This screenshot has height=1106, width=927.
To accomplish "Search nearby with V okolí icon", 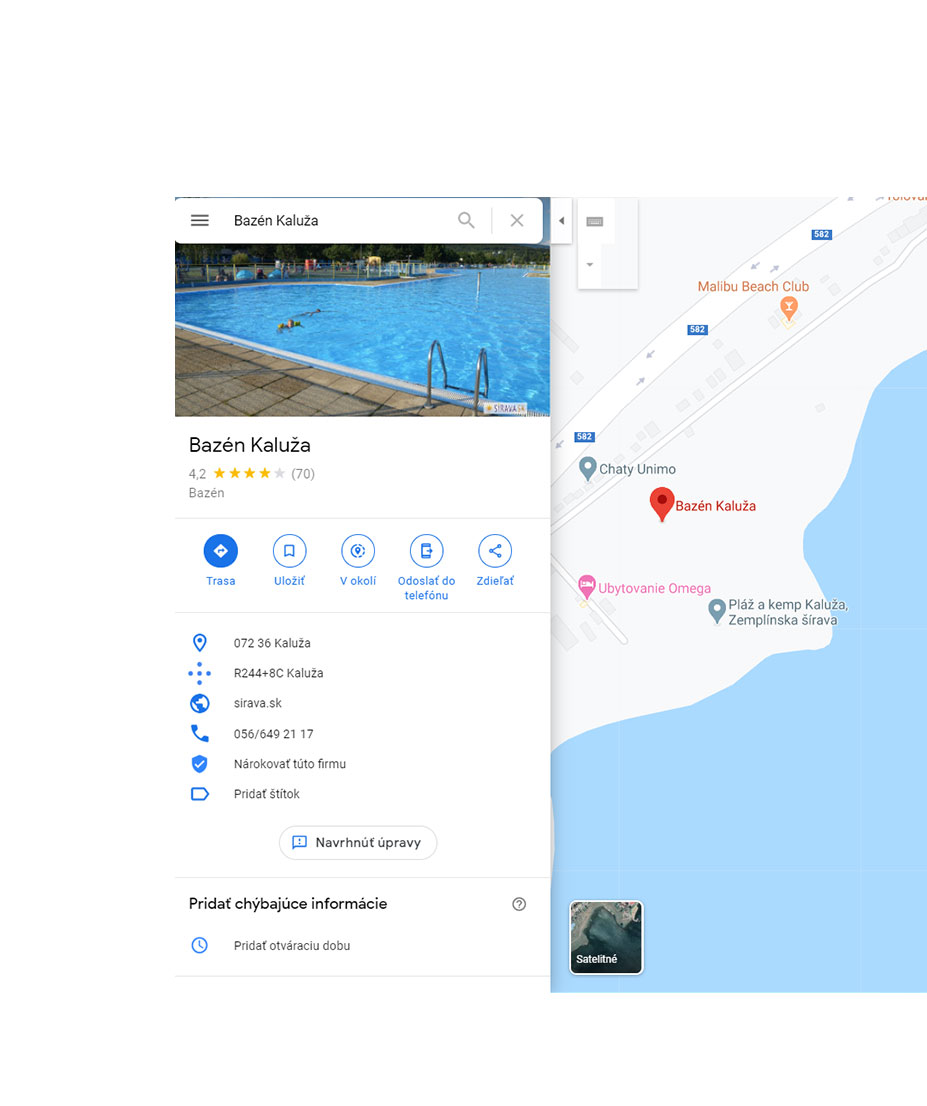I will (x=358, y=551).
